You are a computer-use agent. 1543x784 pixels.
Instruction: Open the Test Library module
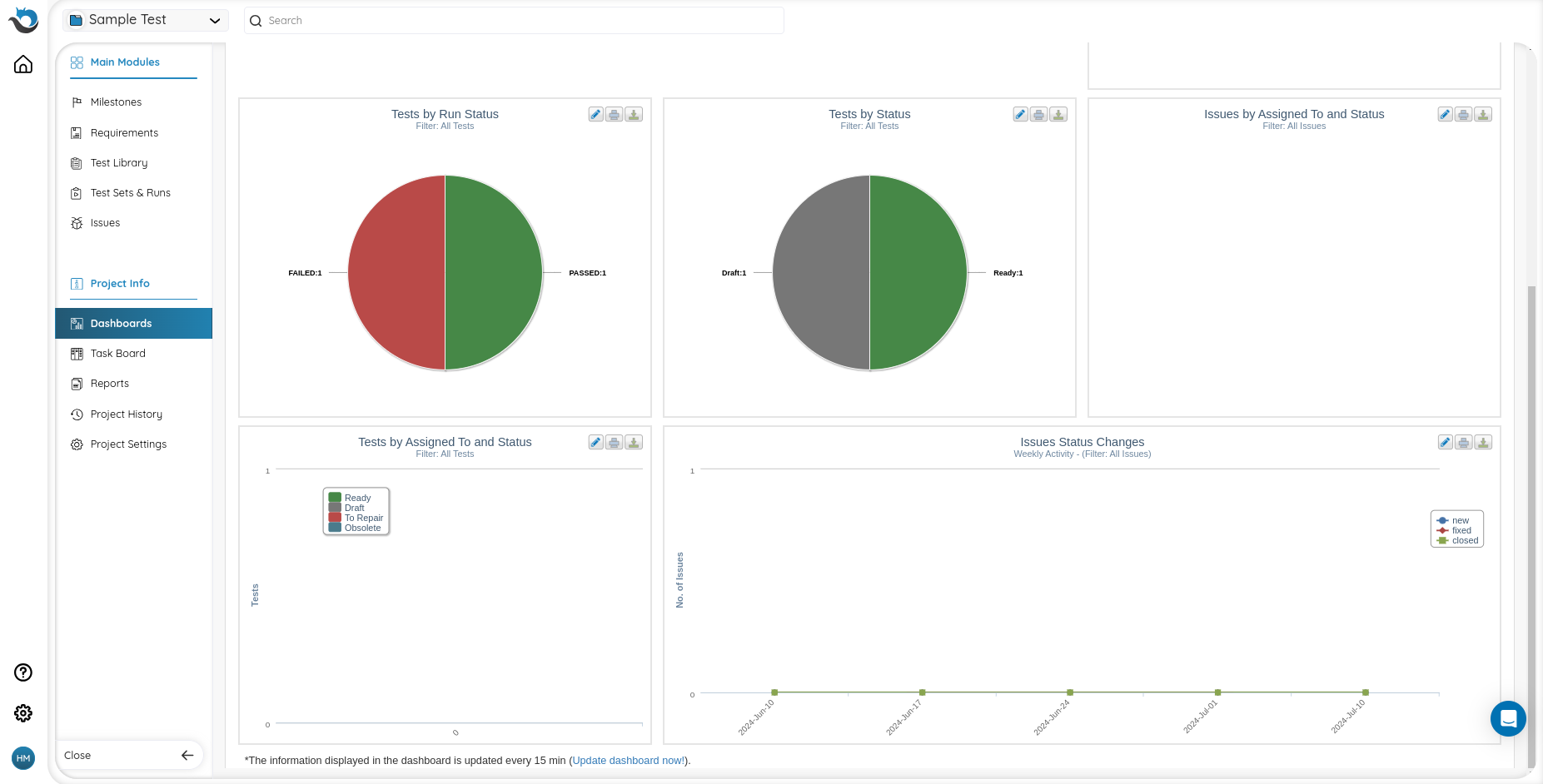coord(119,163)
